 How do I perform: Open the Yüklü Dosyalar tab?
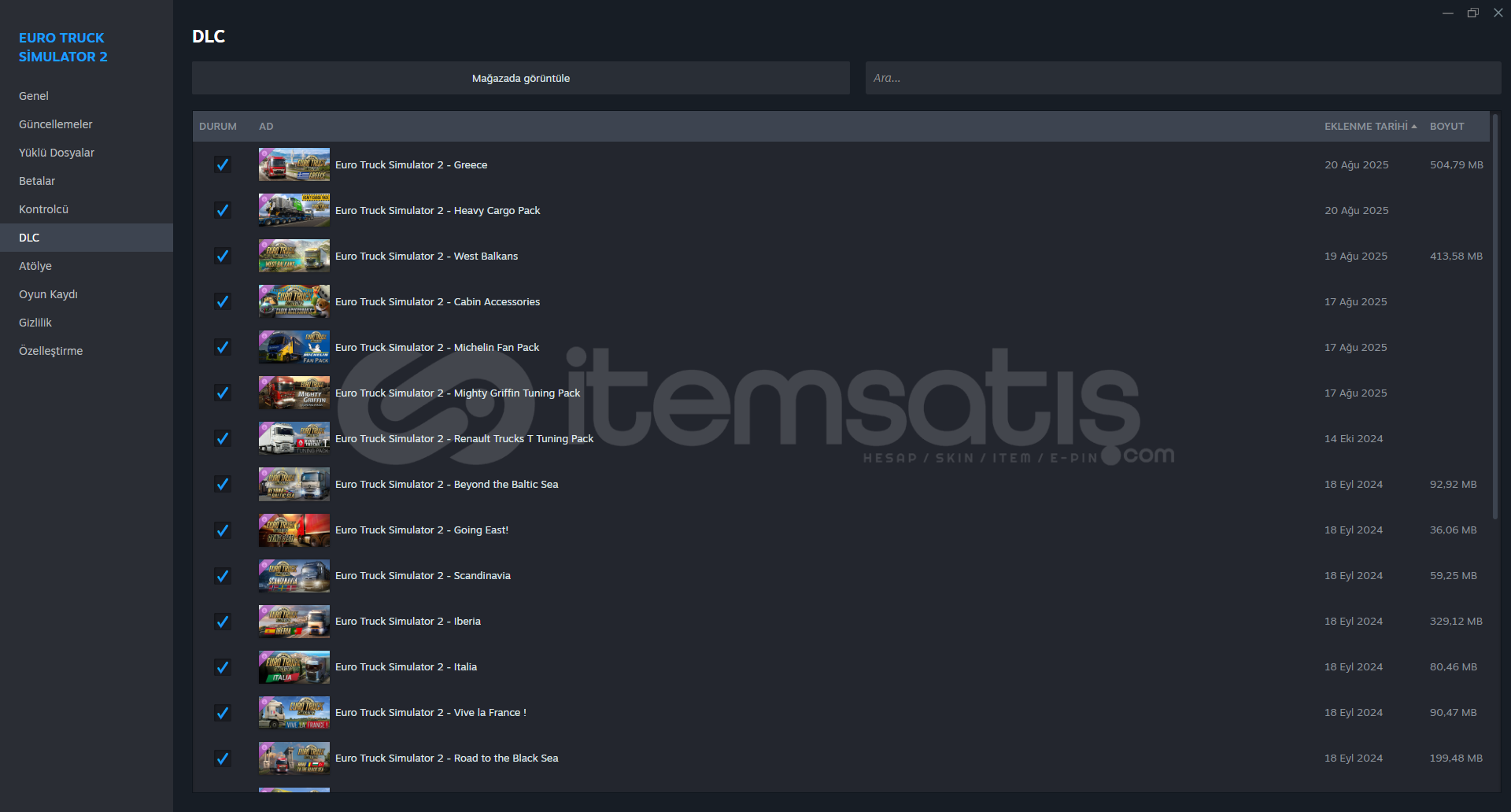(87, 153)
